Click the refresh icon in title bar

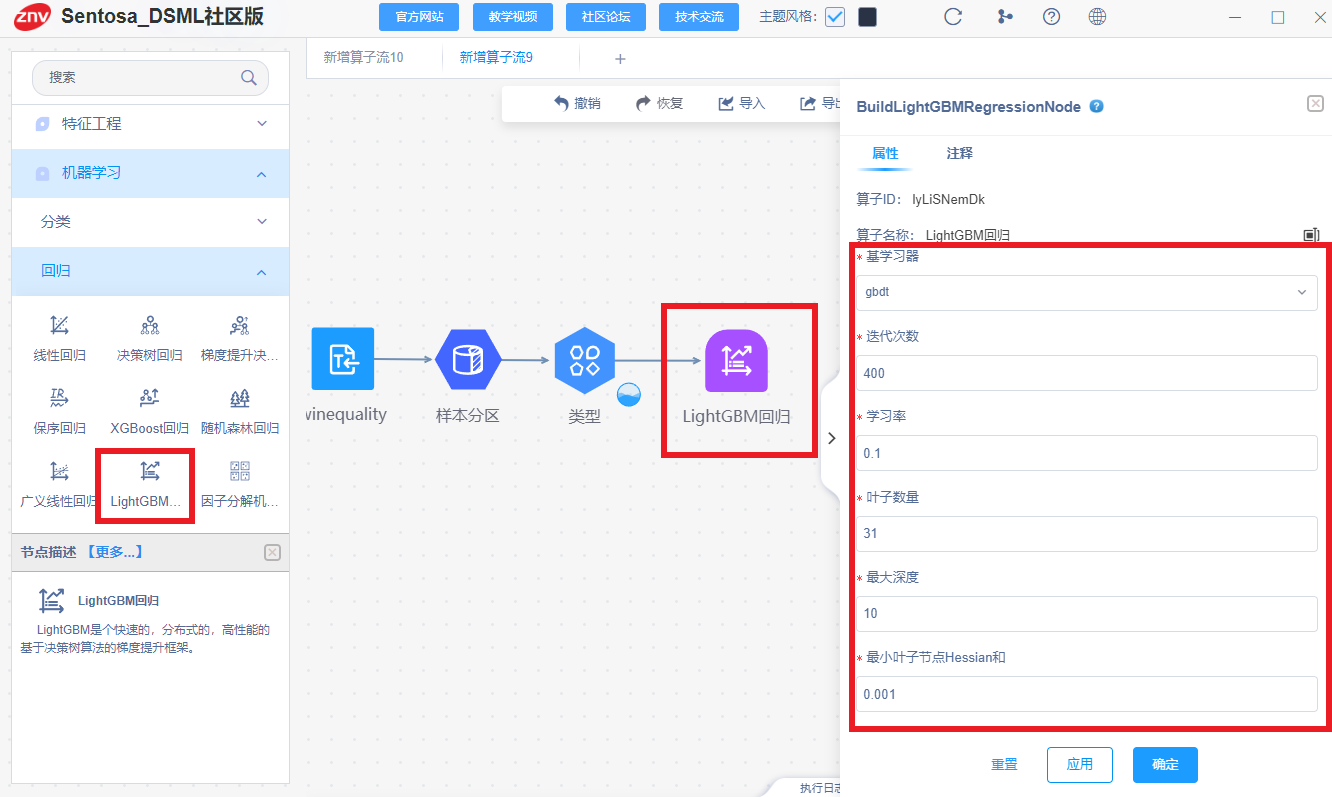953,17
